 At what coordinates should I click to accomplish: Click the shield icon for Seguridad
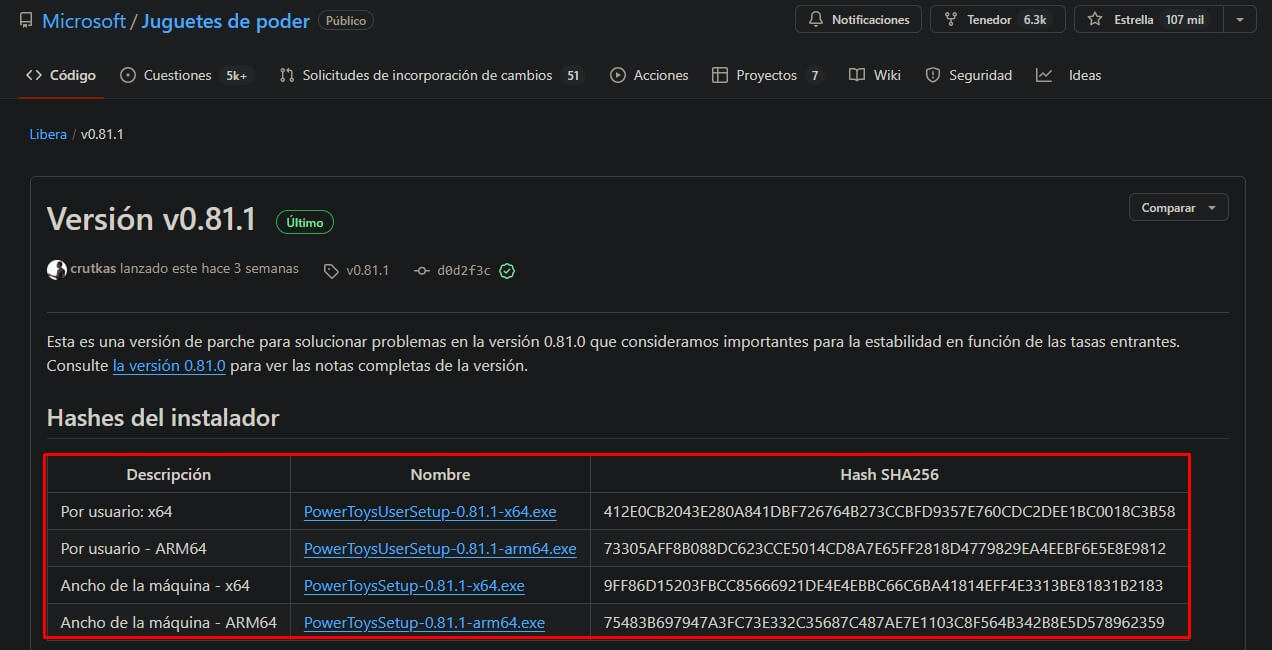point(933,75)
